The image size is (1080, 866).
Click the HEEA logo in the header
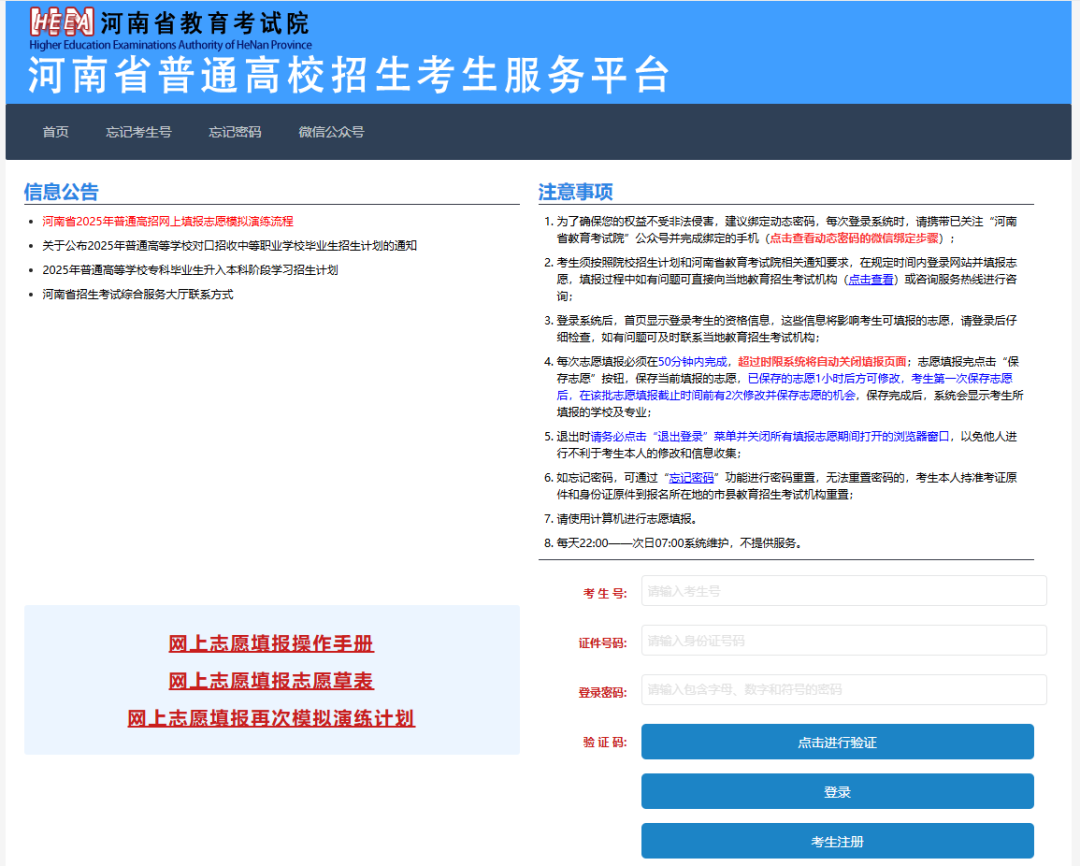pos(62,23)
